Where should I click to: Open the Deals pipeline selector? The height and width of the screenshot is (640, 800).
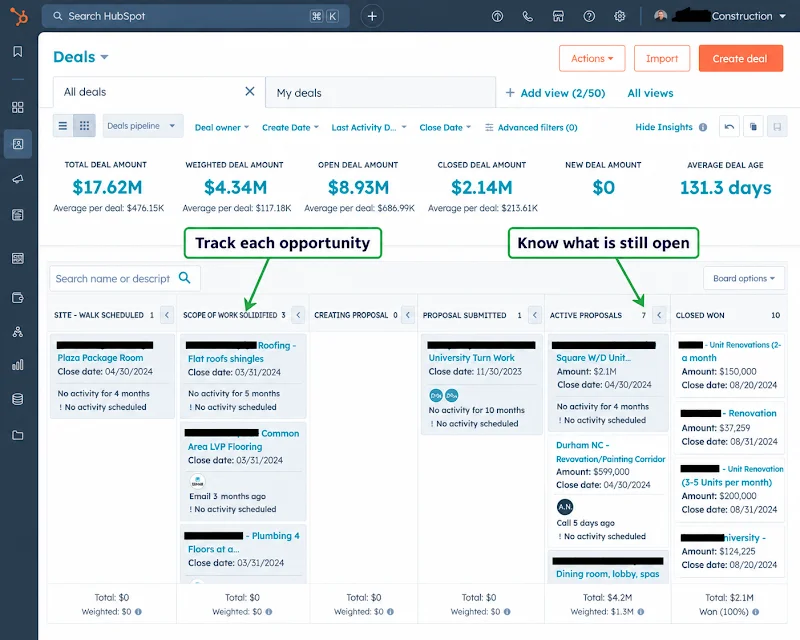tap(142, 126)
